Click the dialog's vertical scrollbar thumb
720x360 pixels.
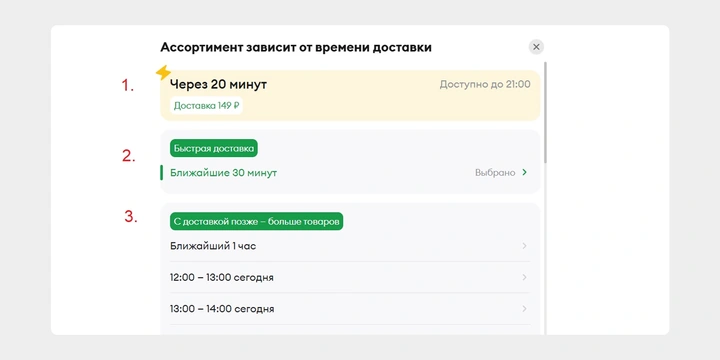tap(546, 112)
